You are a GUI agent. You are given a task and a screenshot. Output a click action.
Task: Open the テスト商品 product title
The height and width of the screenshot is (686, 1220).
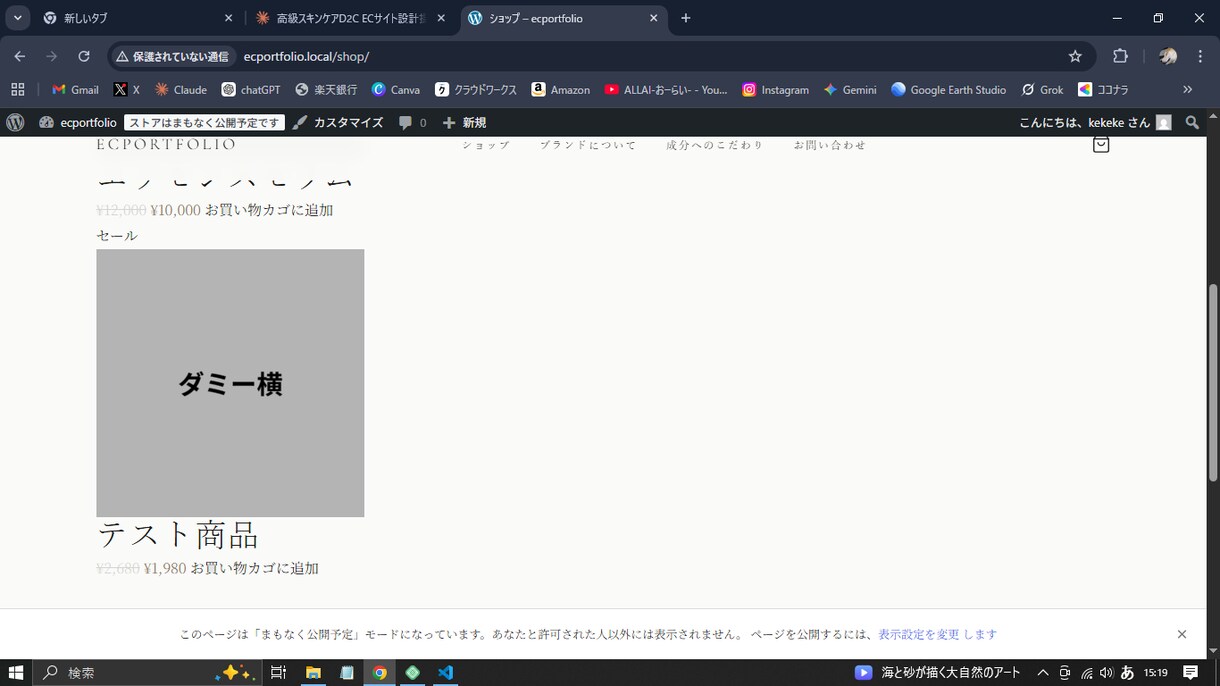click(178, 535)
